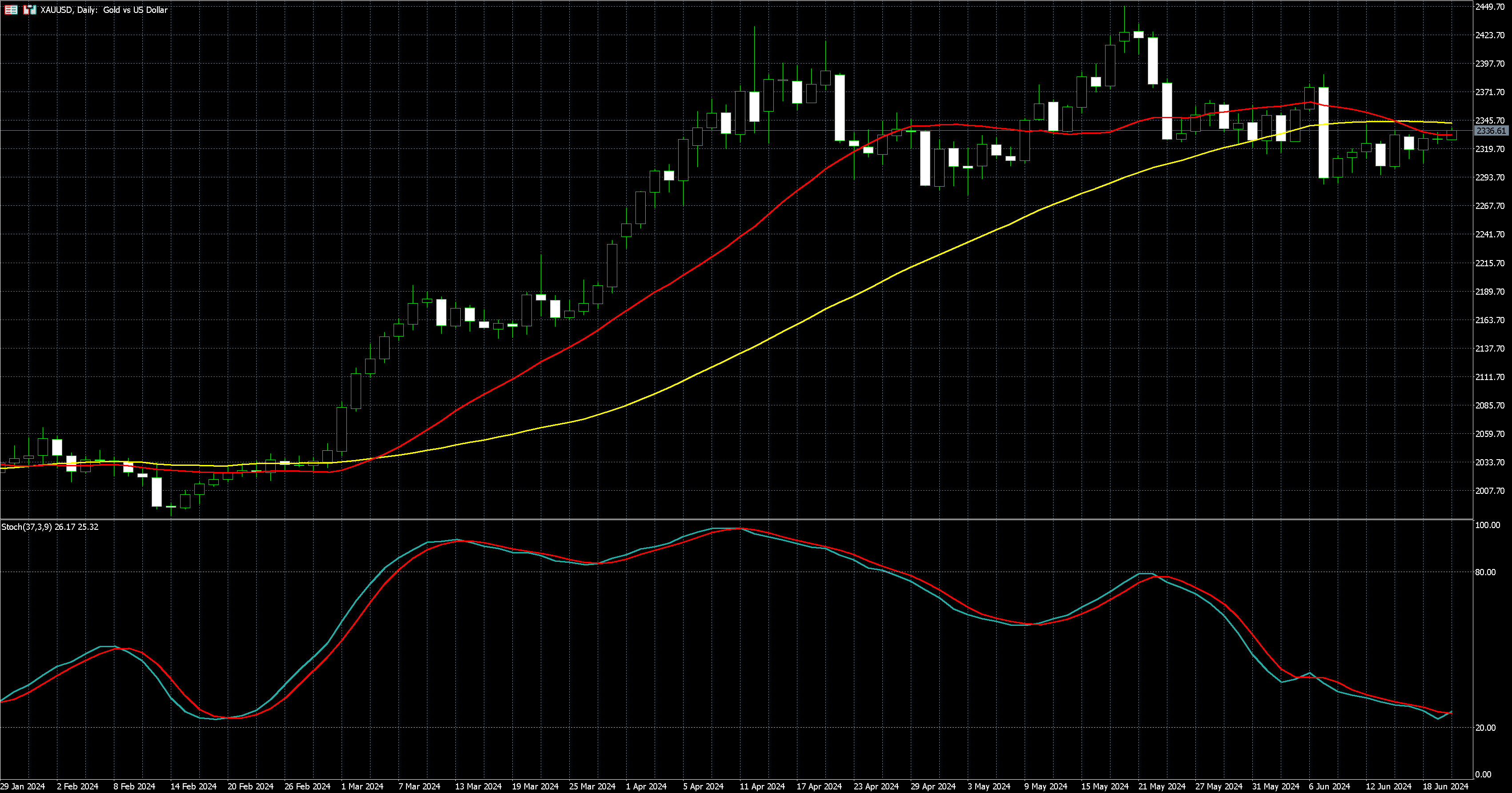Click the 2007.70 price scale label

pyautogui.click(x=1490, y=491)
